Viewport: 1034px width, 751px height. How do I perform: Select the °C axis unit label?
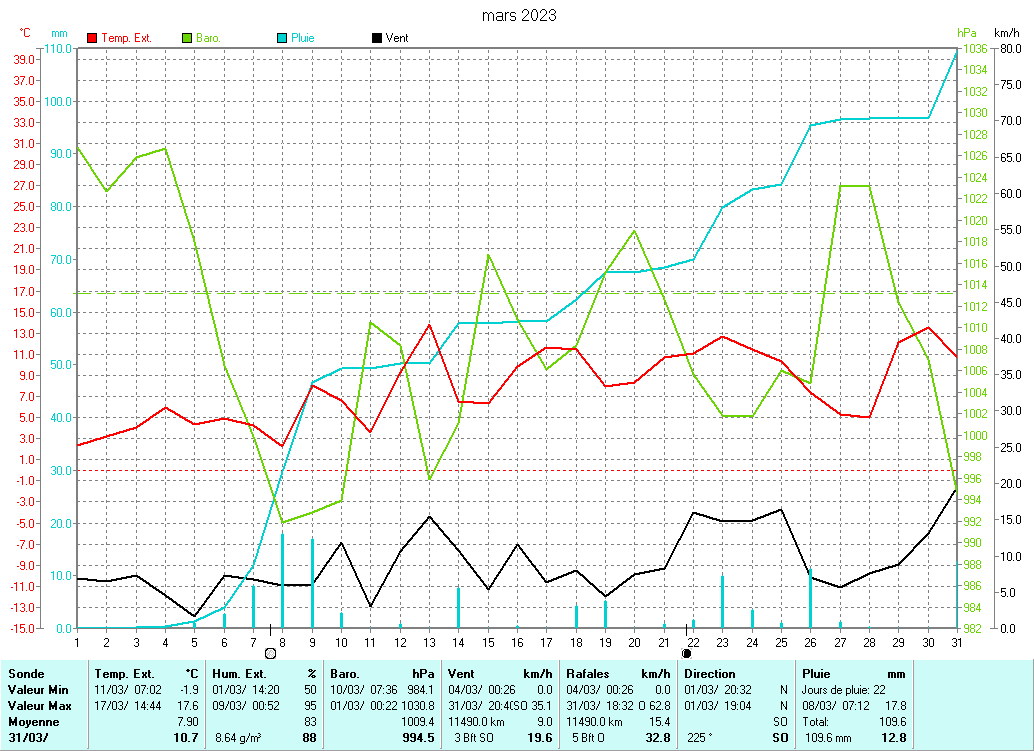click(25, 33)
